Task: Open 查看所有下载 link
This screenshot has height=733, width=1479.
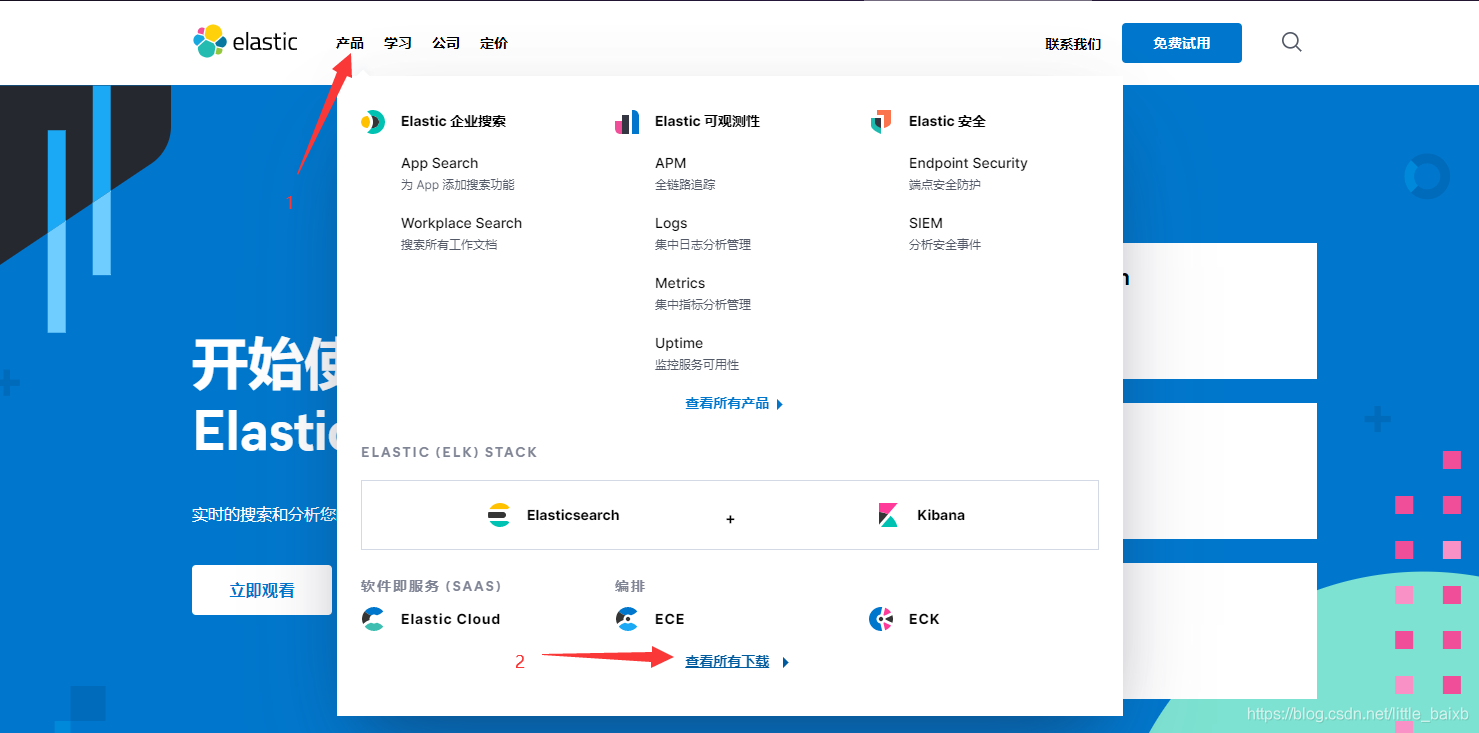Action: coord(727,661)
